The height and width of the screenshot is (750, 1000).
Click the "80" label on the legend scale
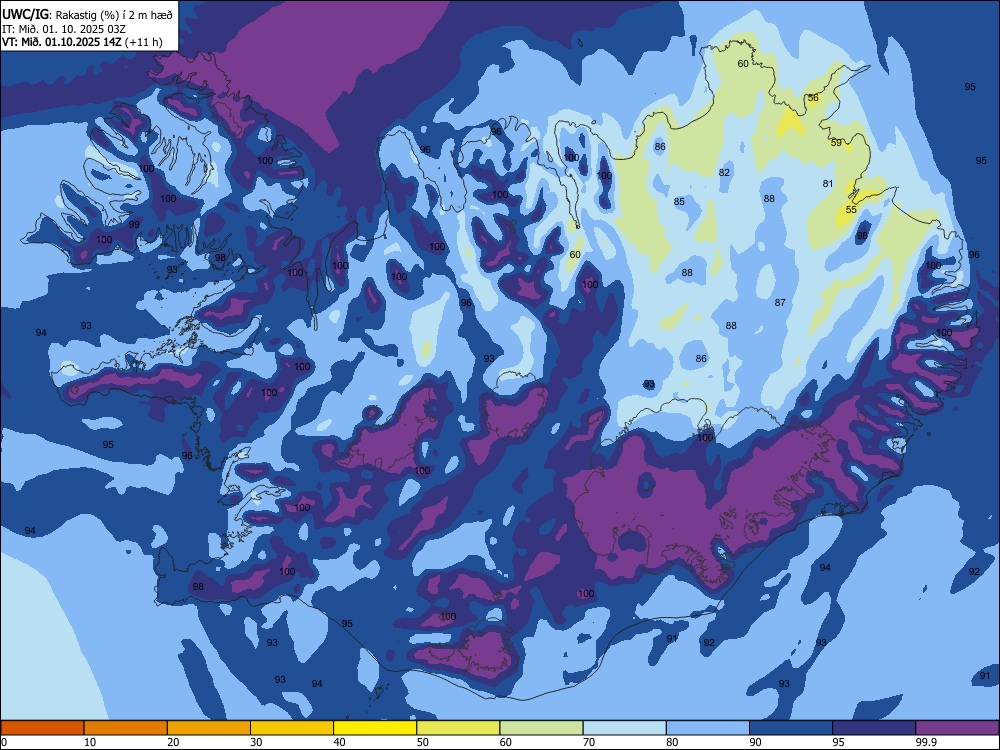(x=672, y=742)
